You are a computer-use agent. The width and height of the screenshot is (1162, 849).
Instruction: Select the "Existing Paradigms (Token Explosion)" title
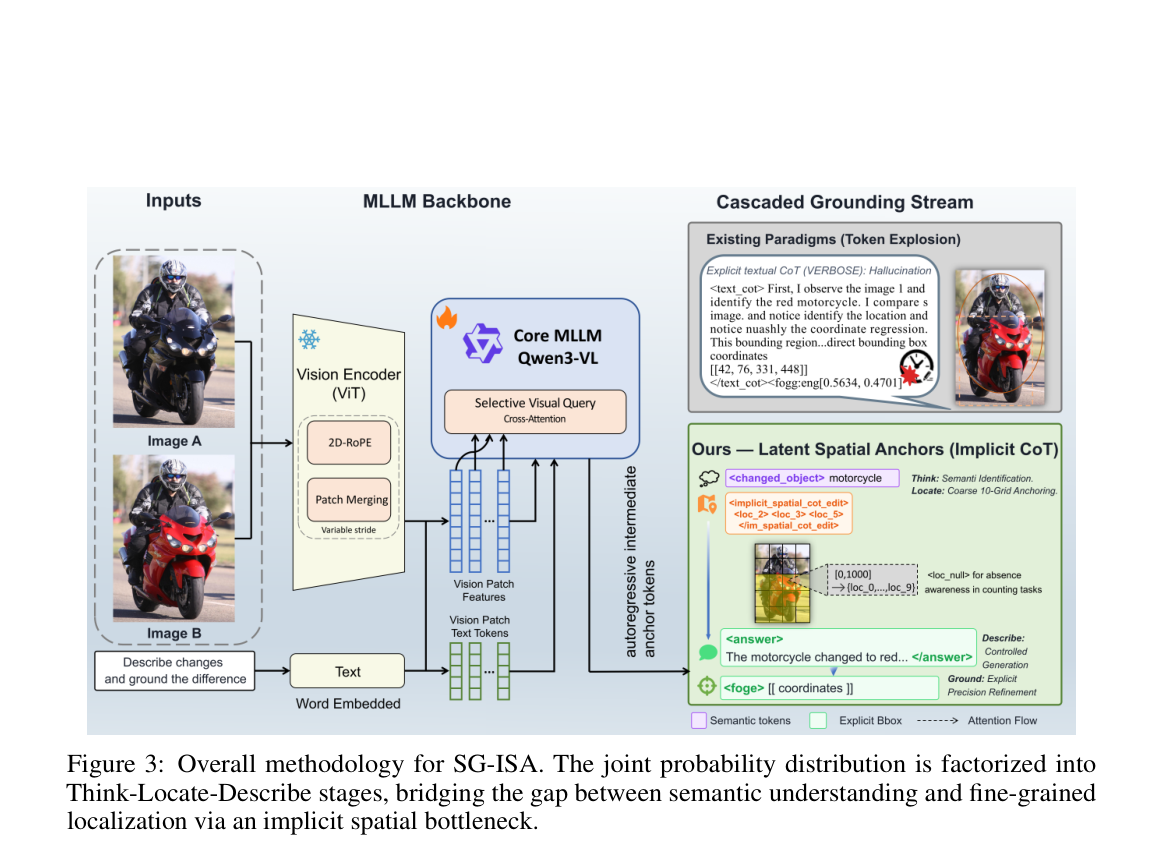point(833,239)
